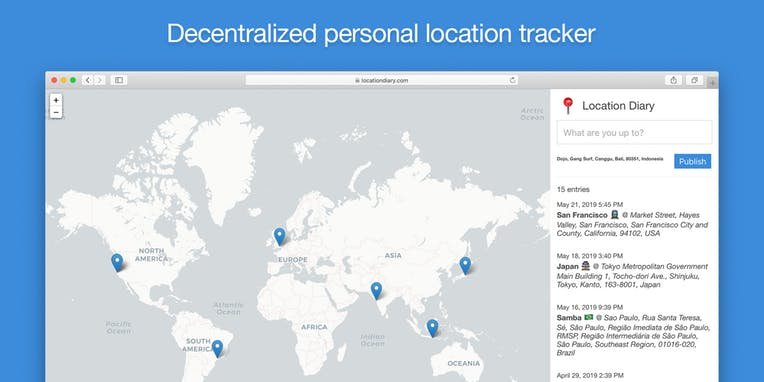Click the browser forward arrow
764x382 pixels.
pos(99,80)
